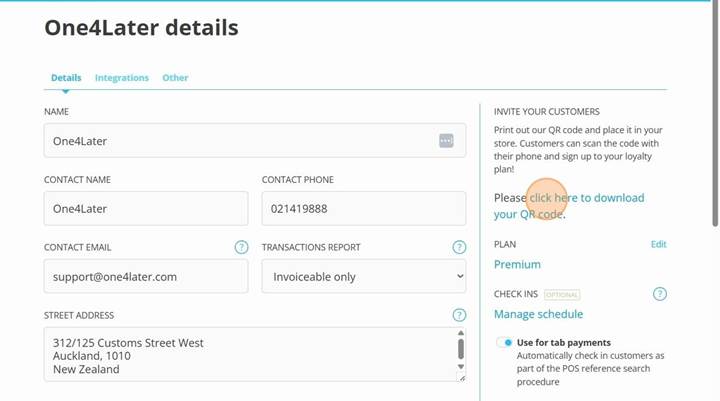Focus the Name input field
This screenshot has width=720, height=401.
coord(255,141)
